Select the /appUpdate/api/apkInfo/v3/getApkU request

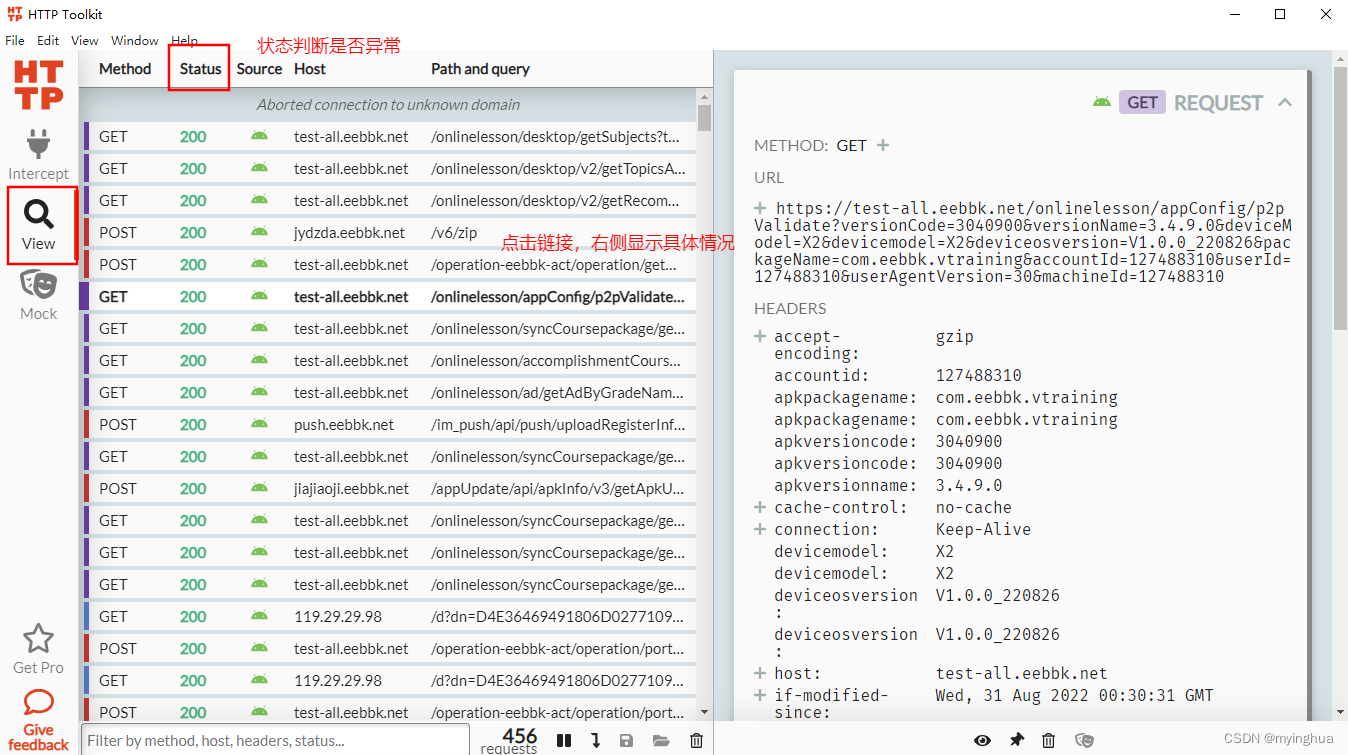388,488
